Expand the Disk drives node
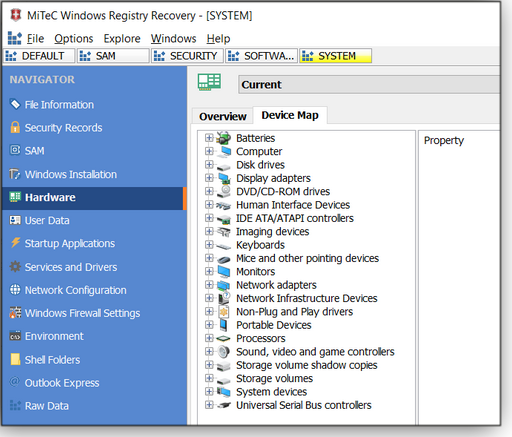 click(x=209, y=164)
